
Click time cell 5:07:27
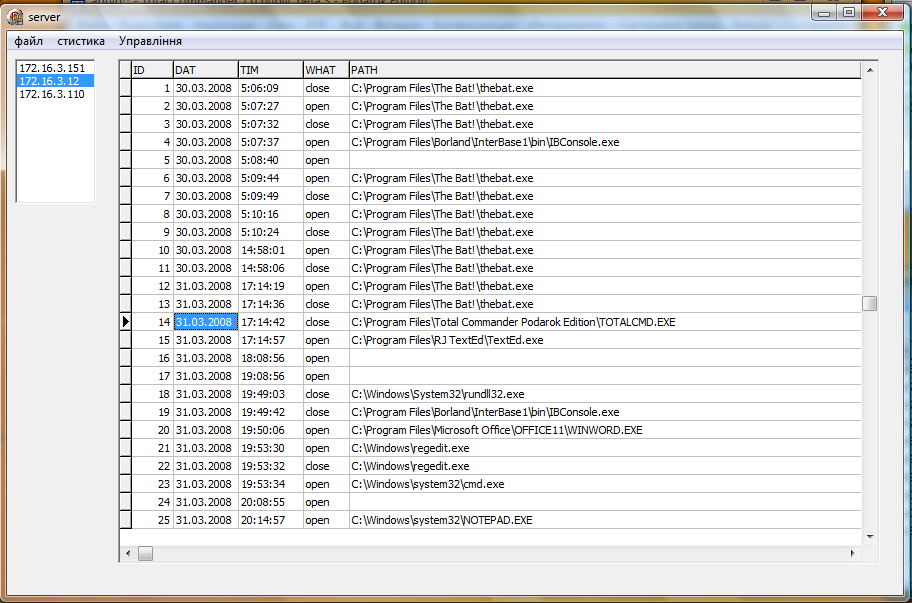[x=271, y=106]
